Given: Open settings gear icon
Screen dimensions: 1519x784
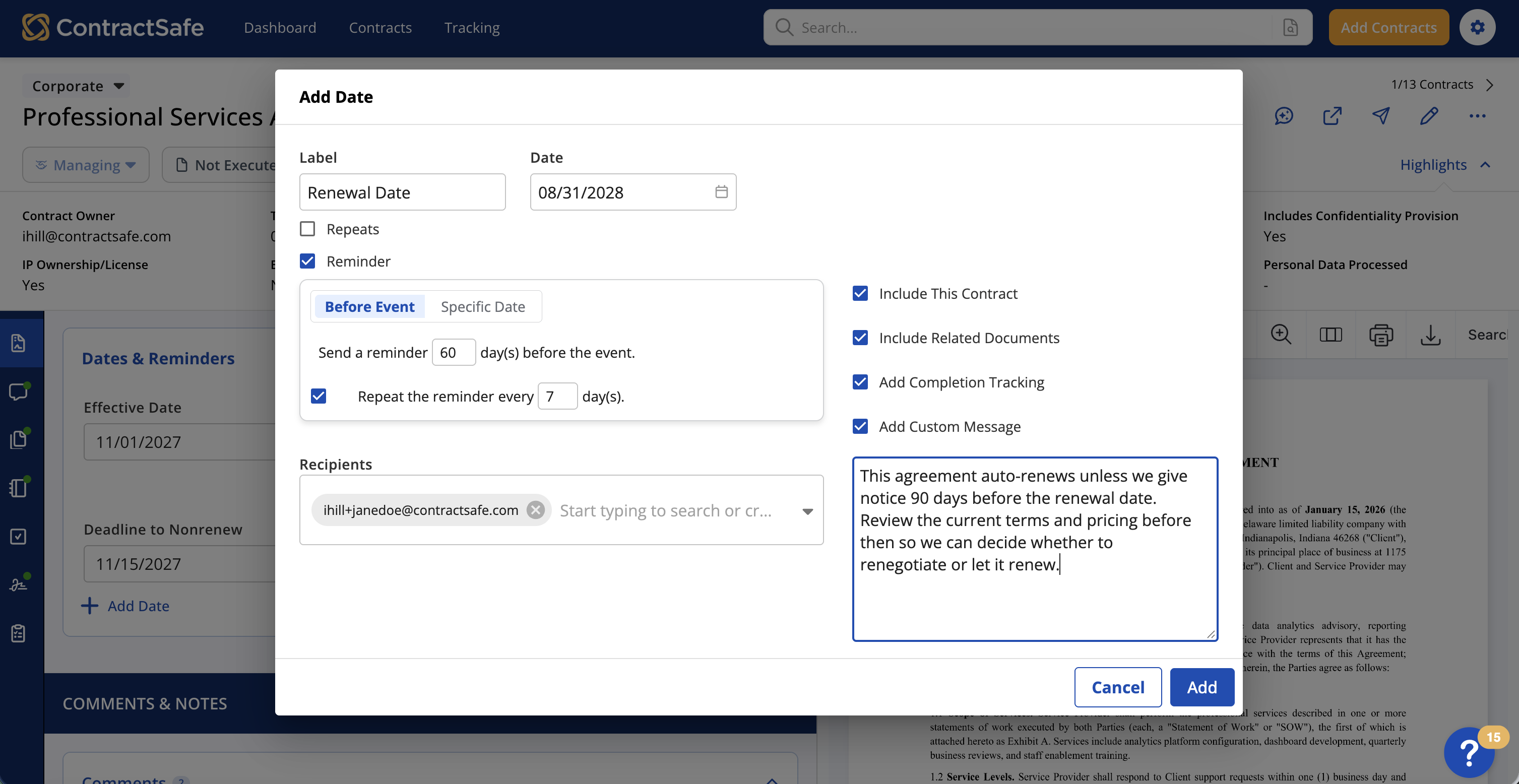Looking at the screenshot, I should click(x=1477, y=27).
